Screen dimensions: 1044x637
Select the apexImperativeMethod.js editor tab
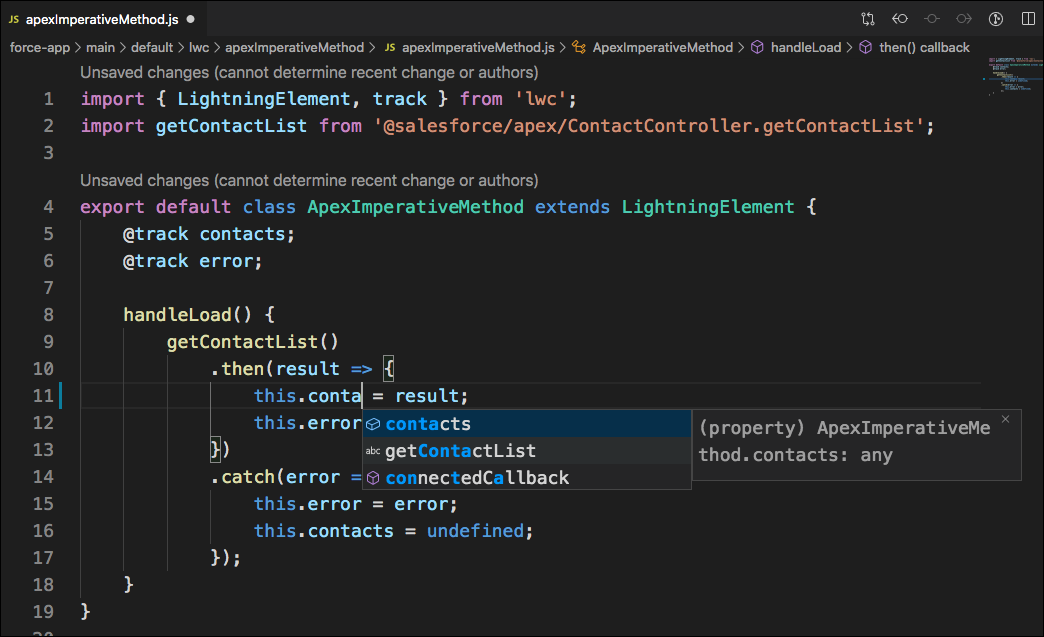103,19
